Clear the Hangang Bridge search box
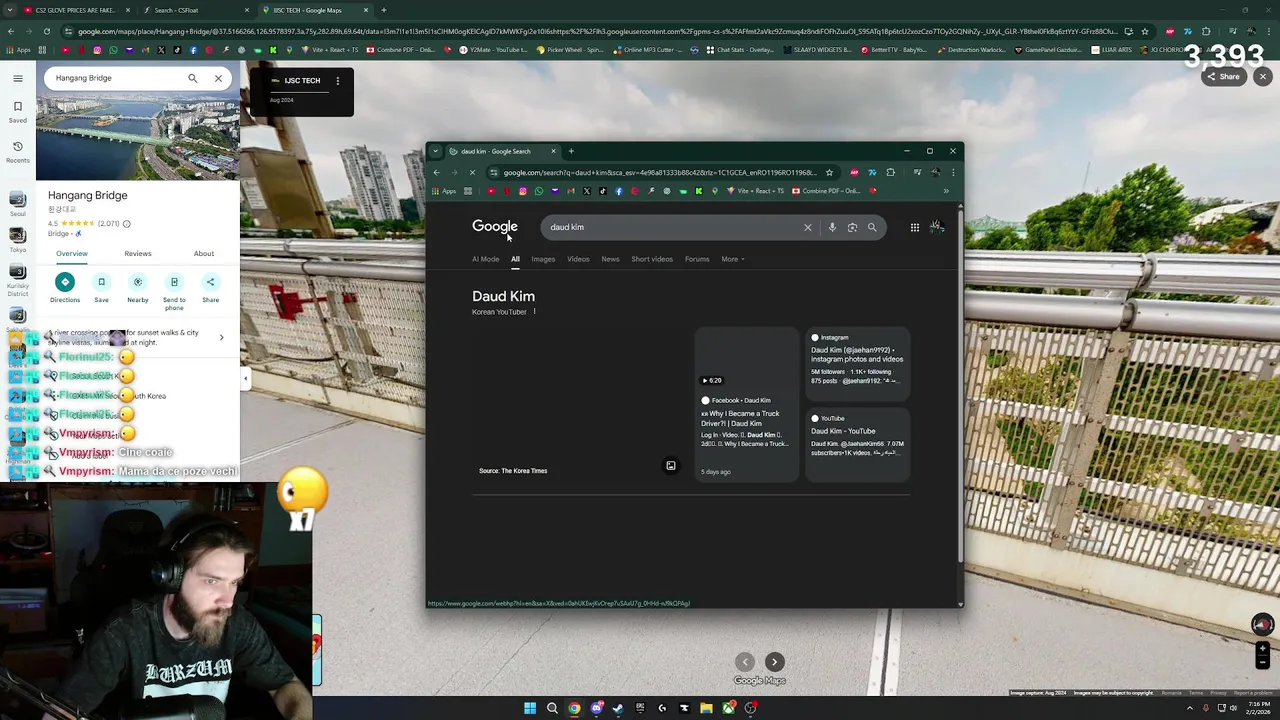The width and height of the screenshot is (1280, 720). click(x=218, y=78)
